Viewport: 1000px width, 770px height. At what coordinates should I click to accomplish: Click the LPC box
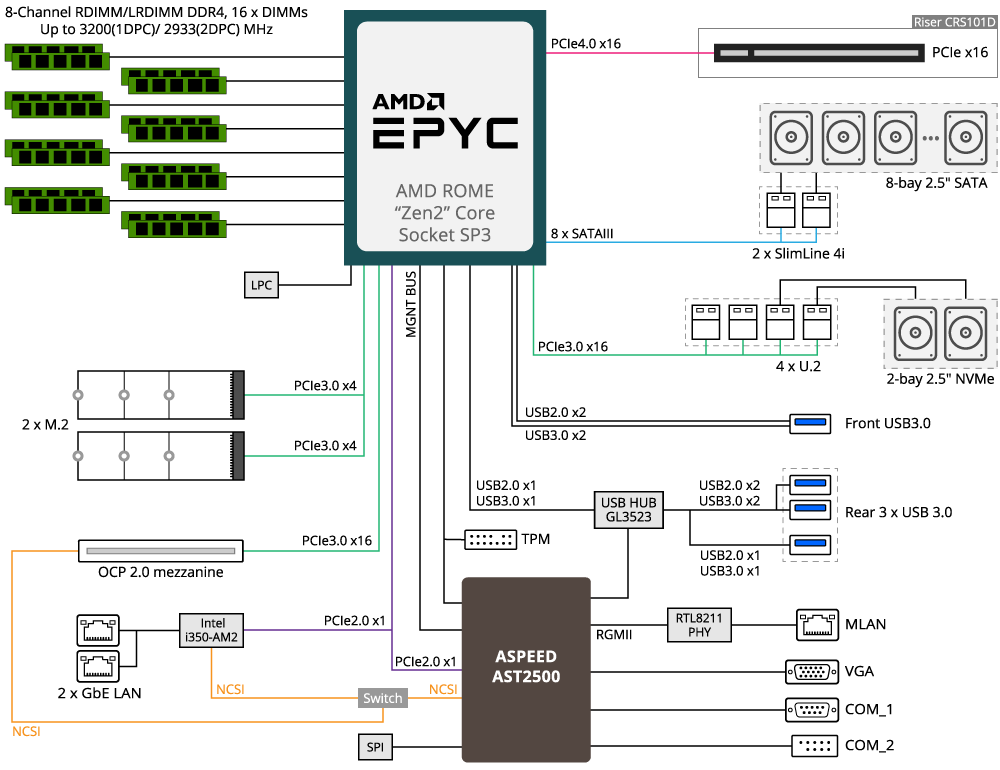[261, 285]
